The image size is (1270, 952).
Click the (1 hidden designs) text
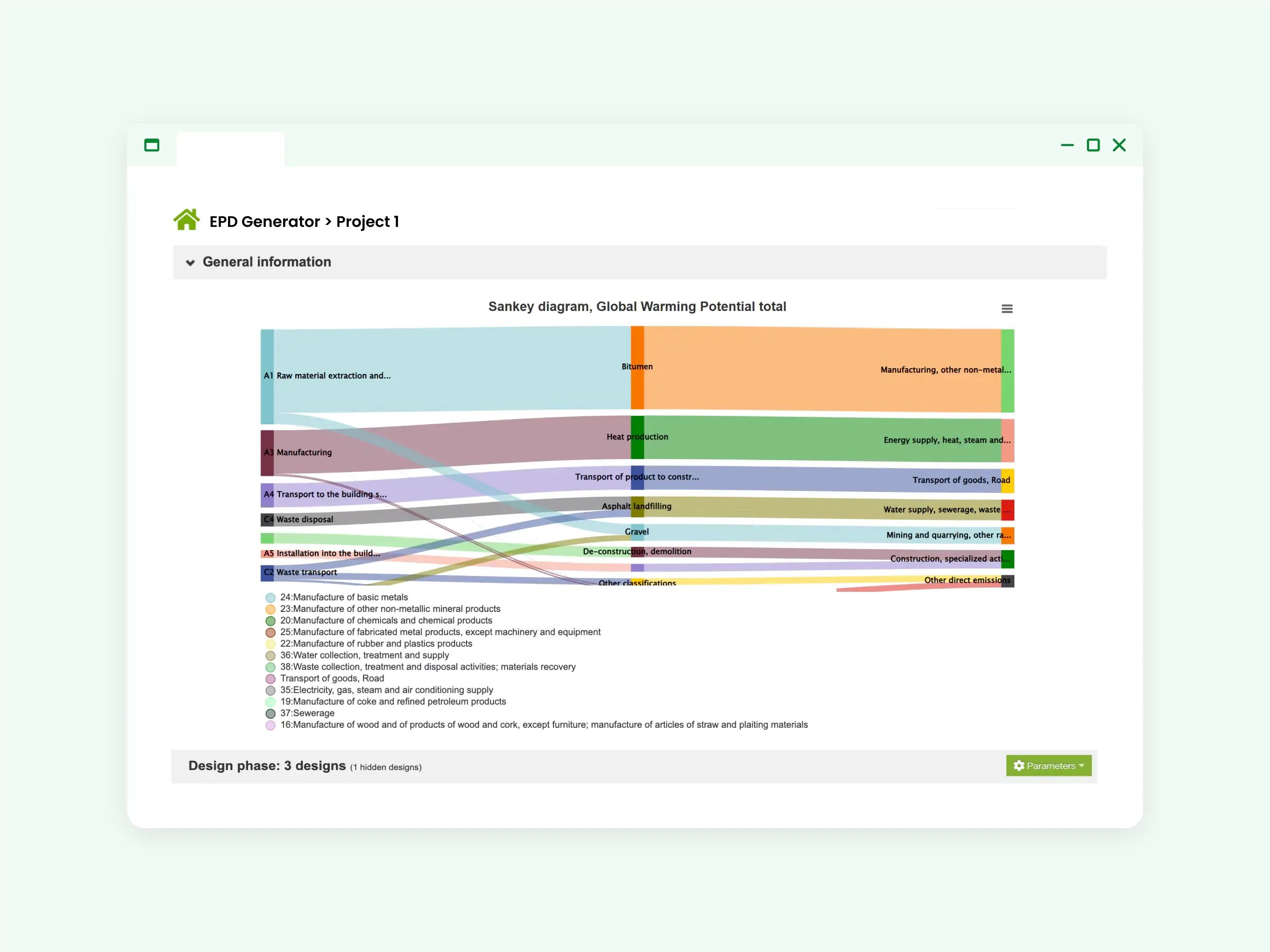[x=386, y=767]
